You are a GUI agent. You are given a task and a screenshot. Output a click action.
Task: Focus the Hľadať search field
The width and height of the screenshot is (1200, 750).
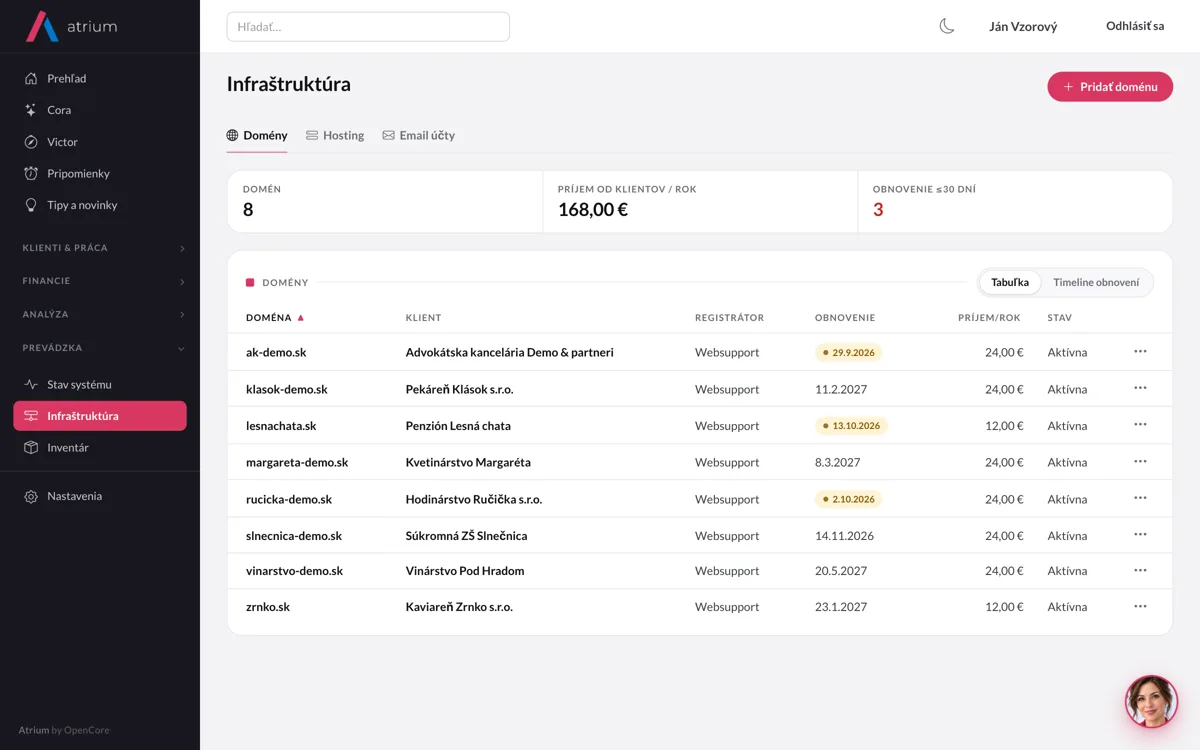368,27
